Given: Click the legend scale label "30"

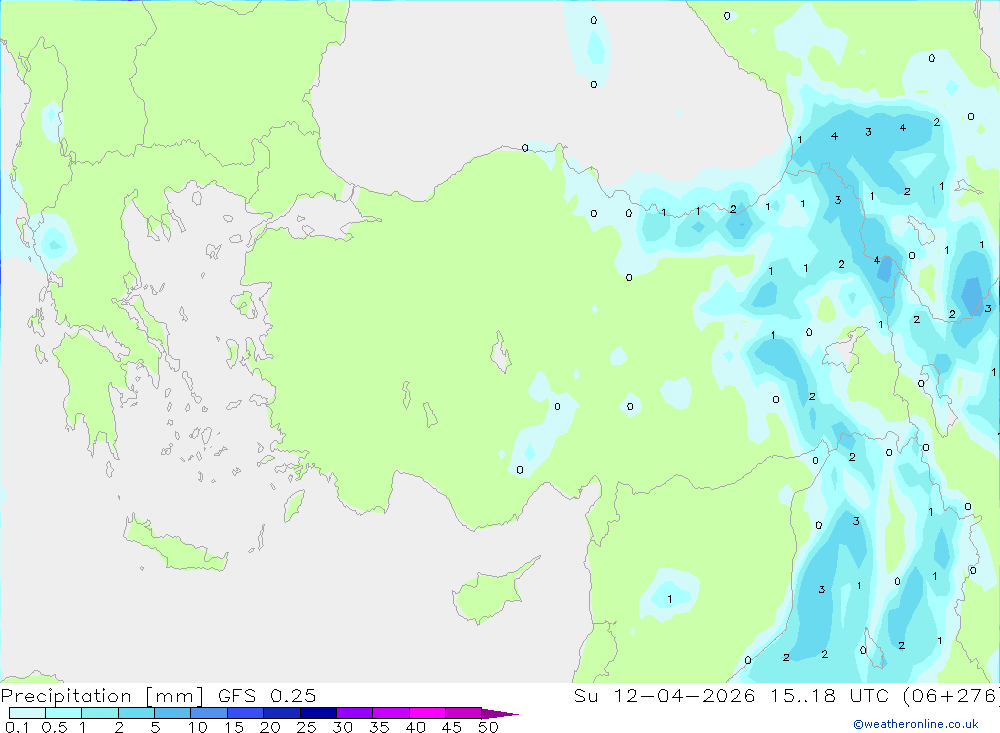Looking at the screenshot, I should (343, 727).
